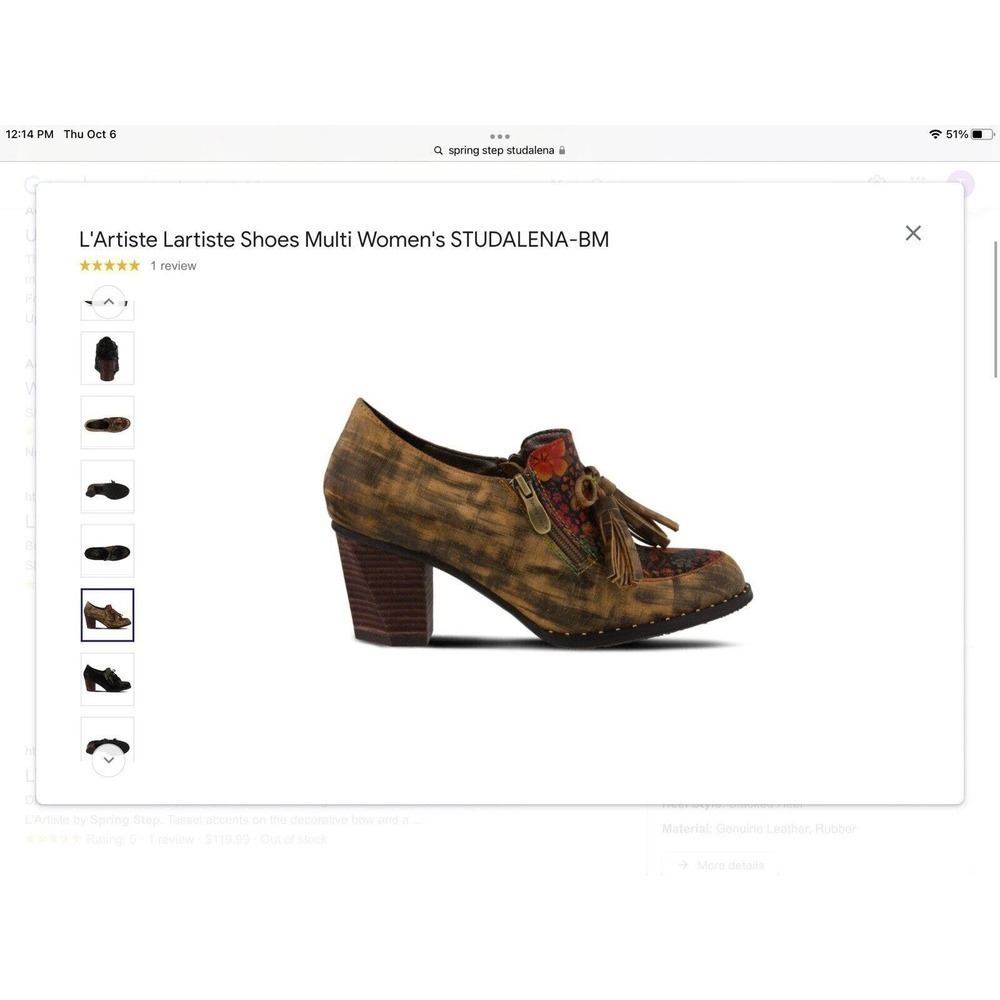This screenshot has height=1000, width=1000.
Task: Tap the Wi-Fi icon in the status bar
Action: pyautogui.click(x=933, y=132)
